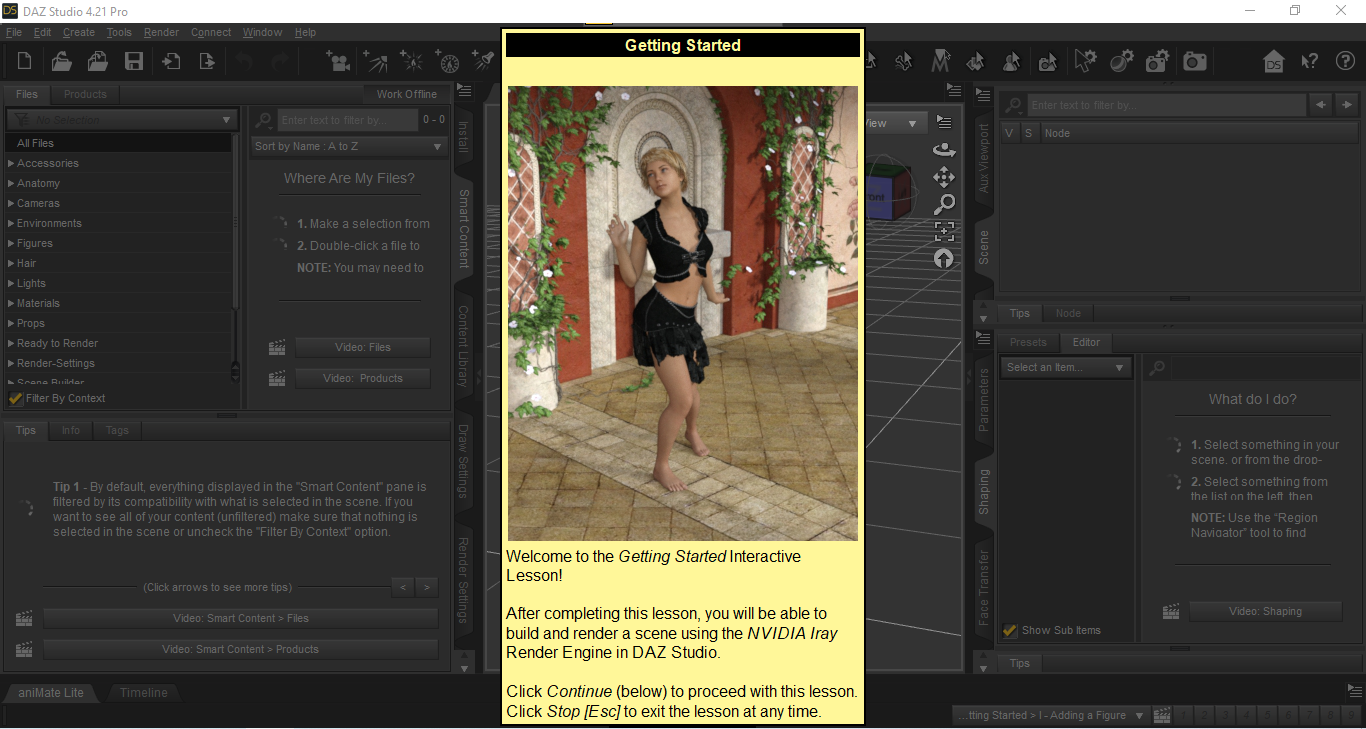Toggle the Filter By Context checkbox
The width and height of the screenshot is (1366, 729).
pos(16,398)
